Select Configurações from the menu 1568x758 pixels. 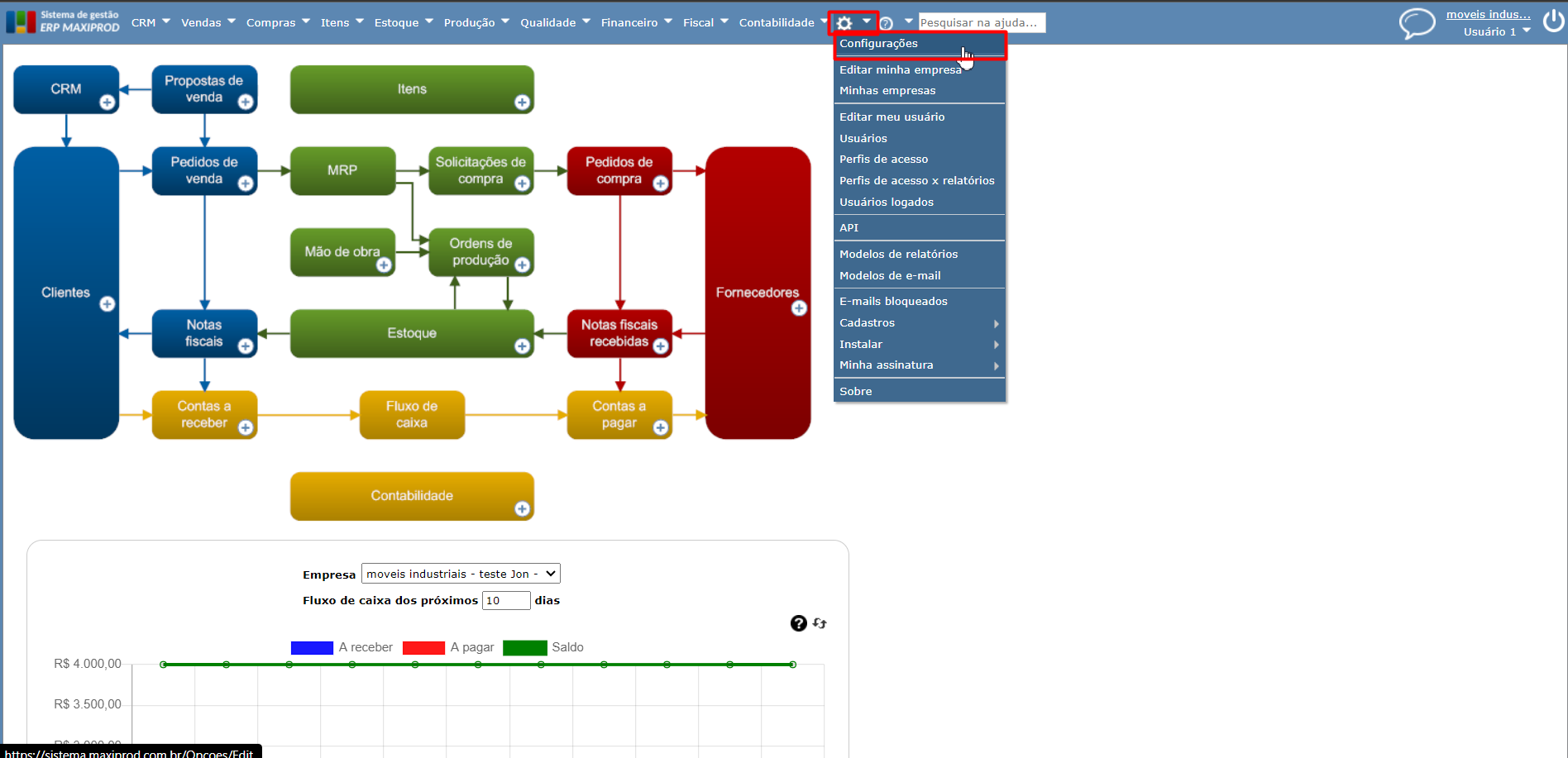coord(920,44)
